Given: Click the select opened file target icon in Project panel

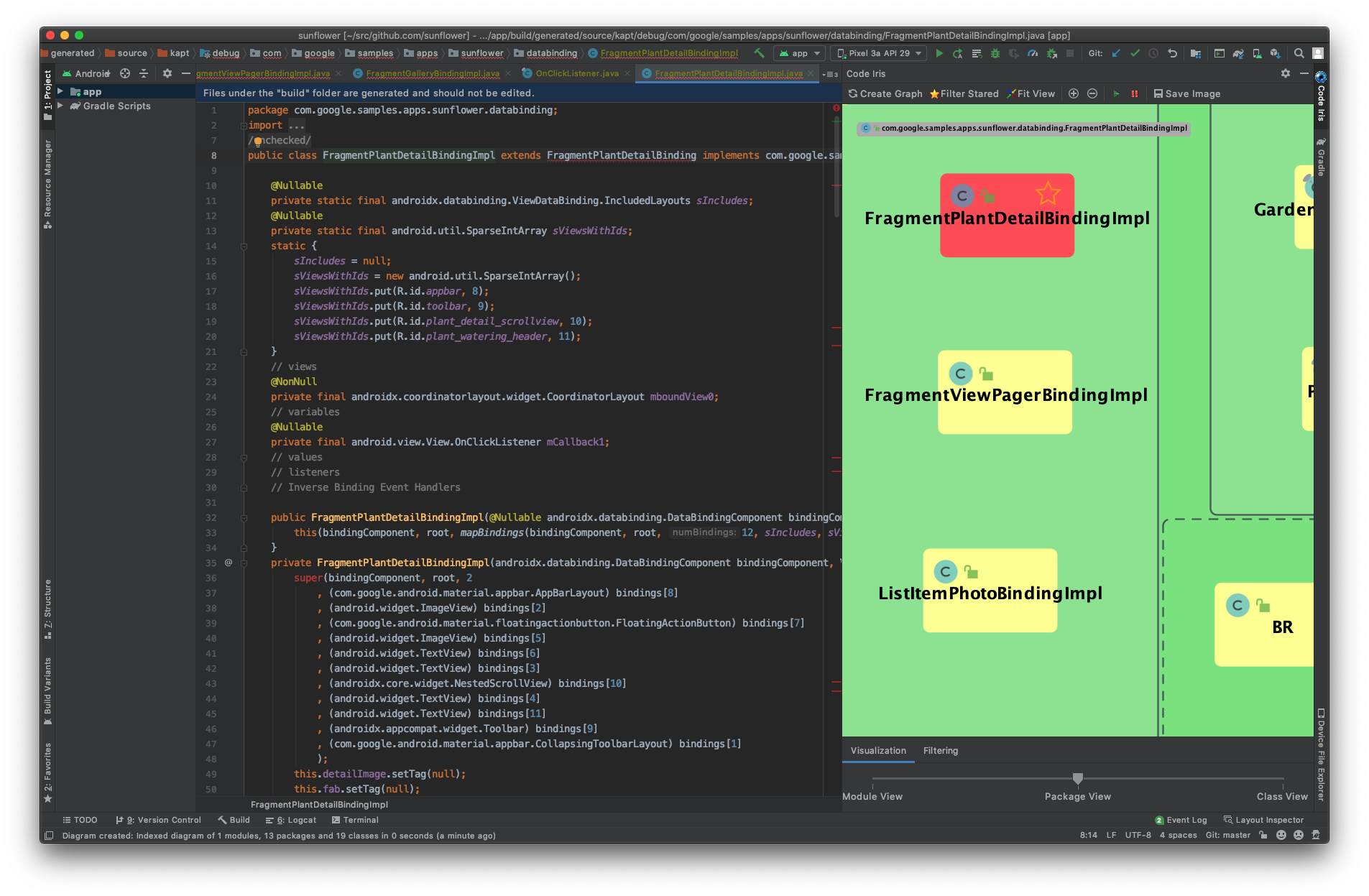Looking at the screenshot, I should pyautogui.click(x=125, y=73).
